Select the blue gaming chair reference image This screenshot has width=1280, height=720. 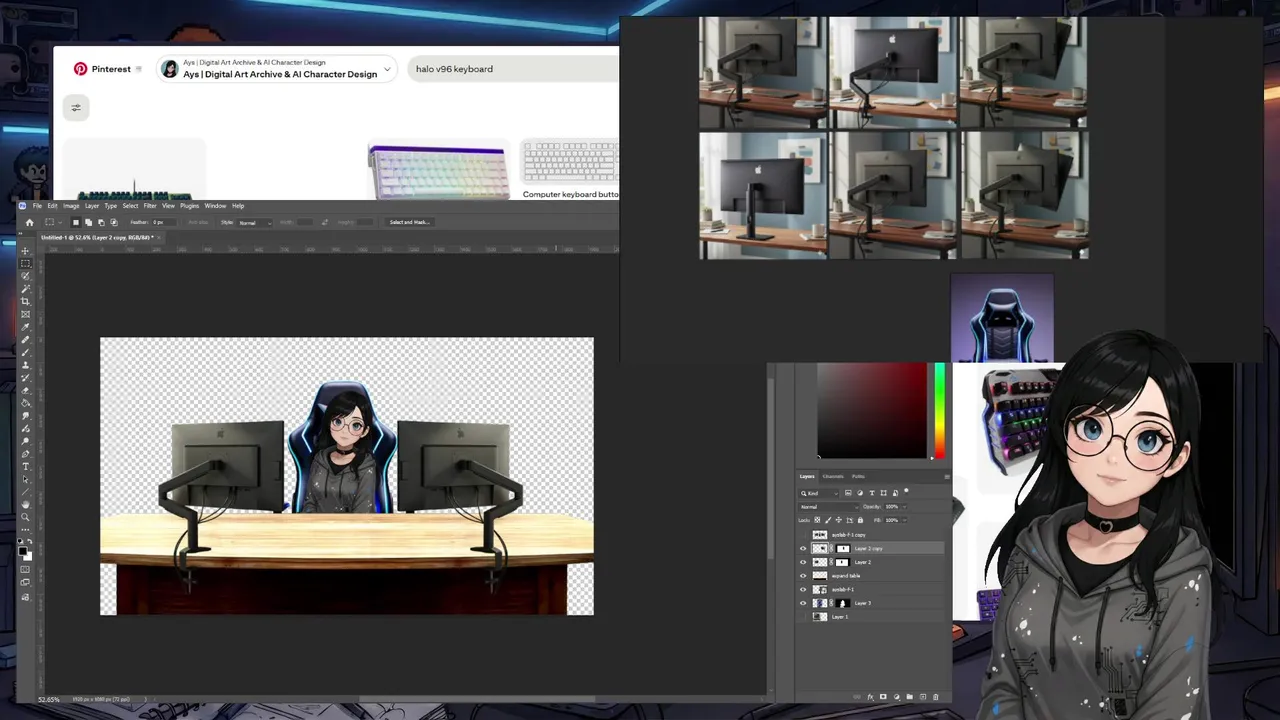(1001, 318)
